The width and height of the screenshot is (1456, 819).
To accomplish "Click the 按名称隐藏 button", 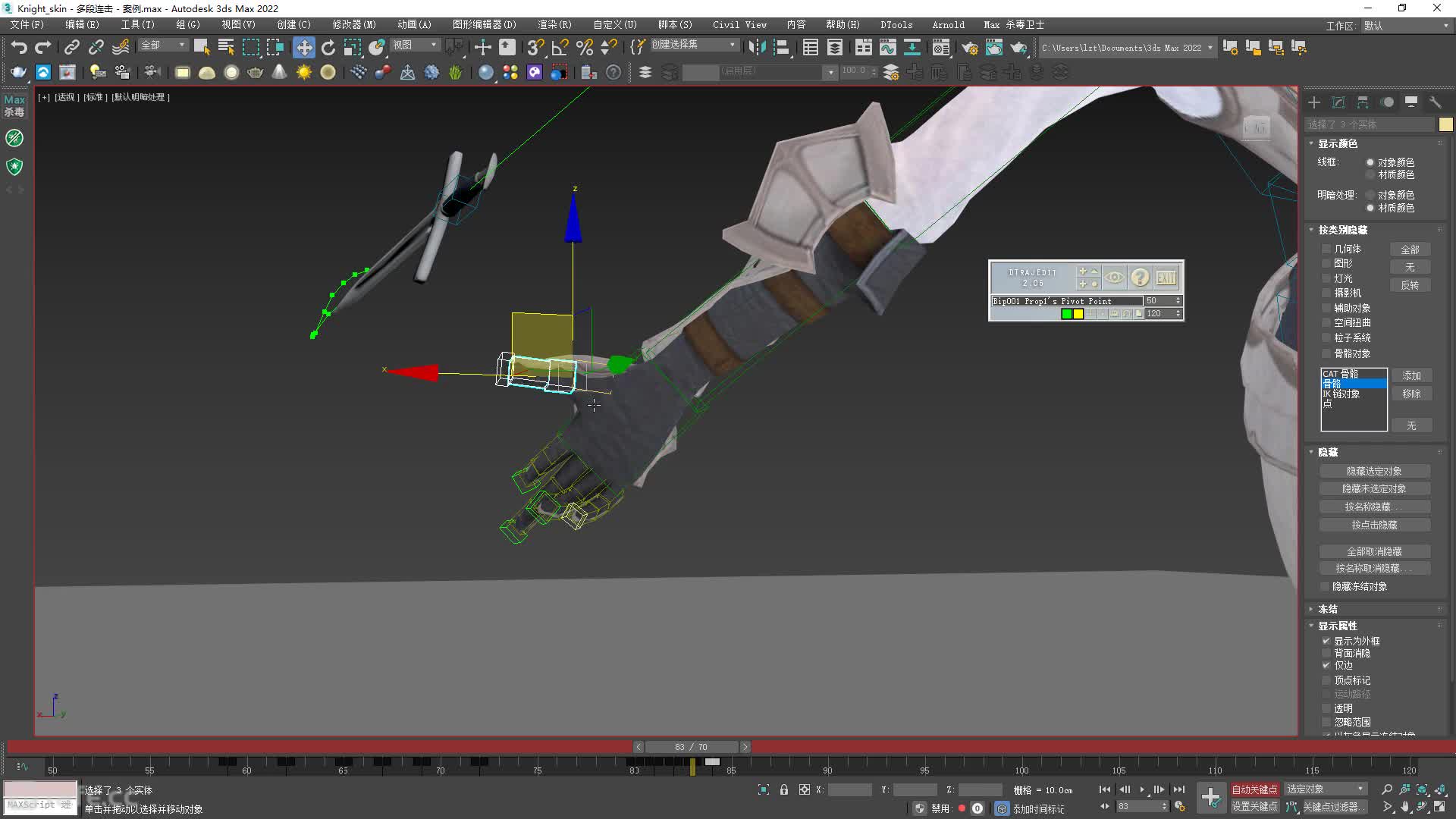I will click(1374, 507).
